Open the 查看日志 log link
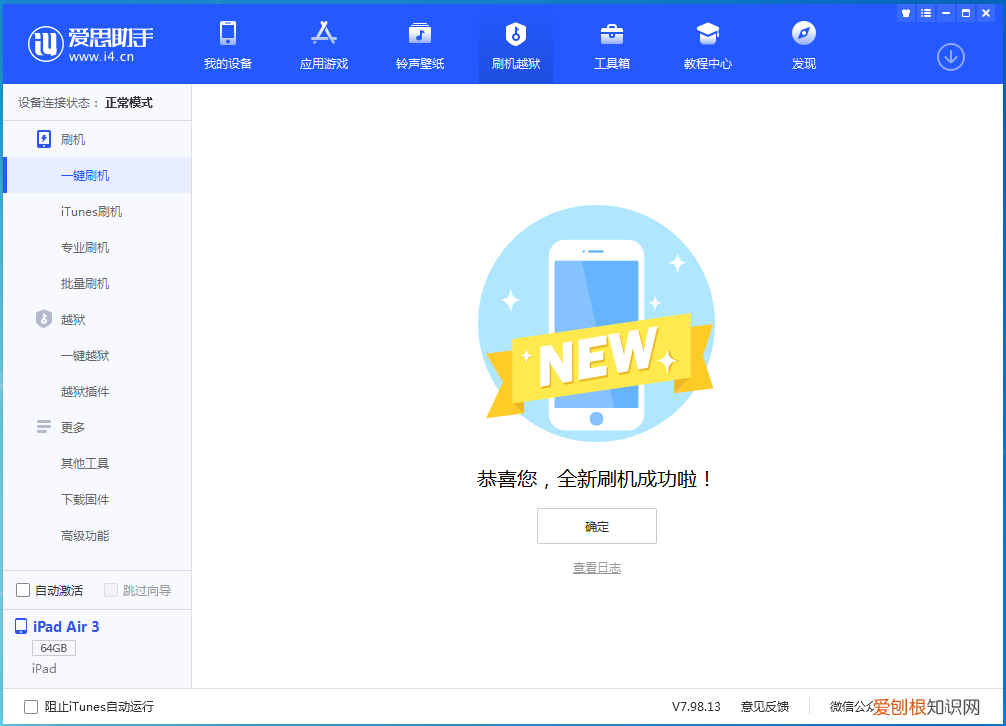This screenshot has width=1006, height=726. (x=596, y=567)
